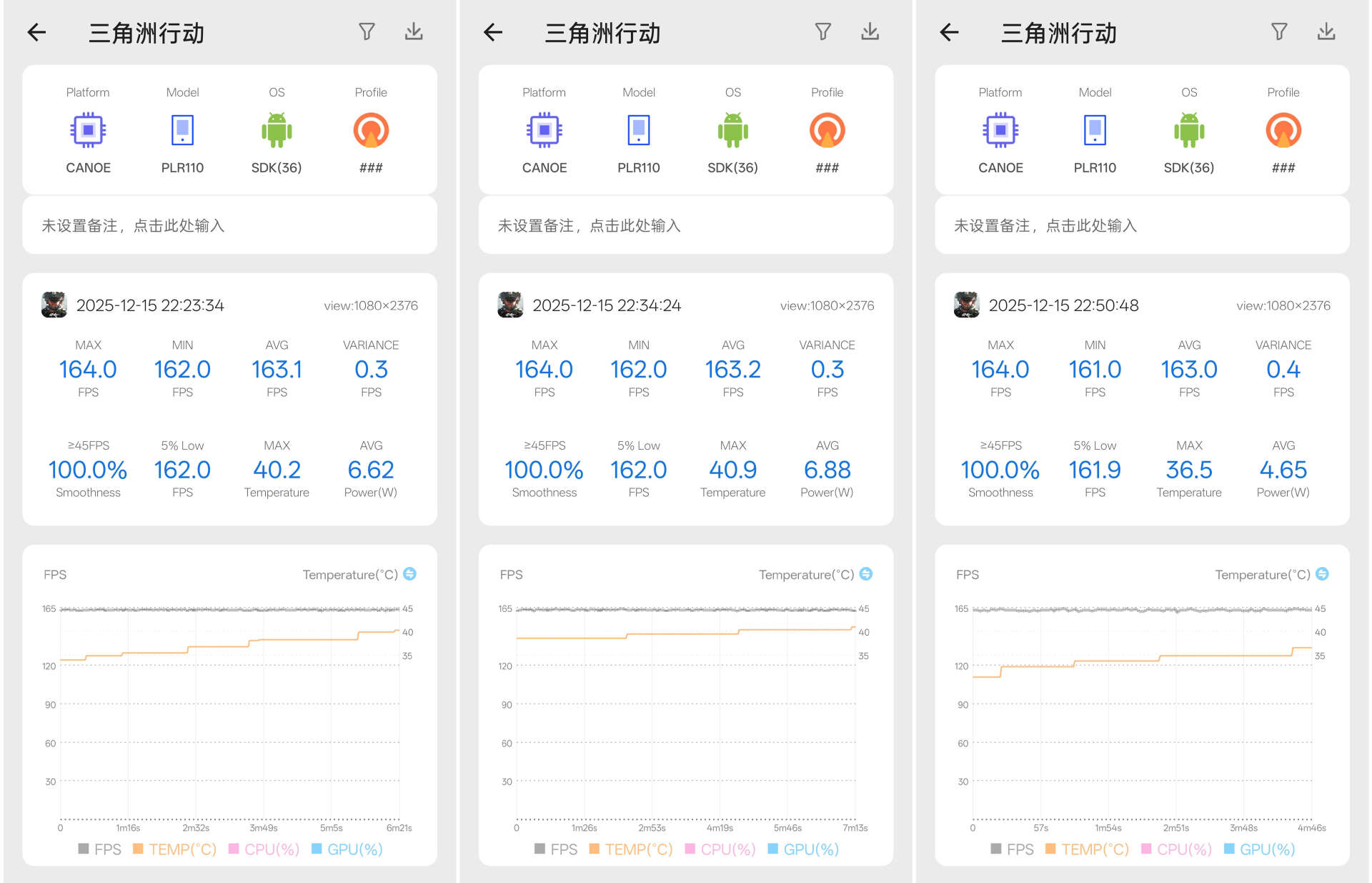Screen dimensions: 1372x883
Task: Switch Temperature axis selector in middle chart
Action: [865, 574]
